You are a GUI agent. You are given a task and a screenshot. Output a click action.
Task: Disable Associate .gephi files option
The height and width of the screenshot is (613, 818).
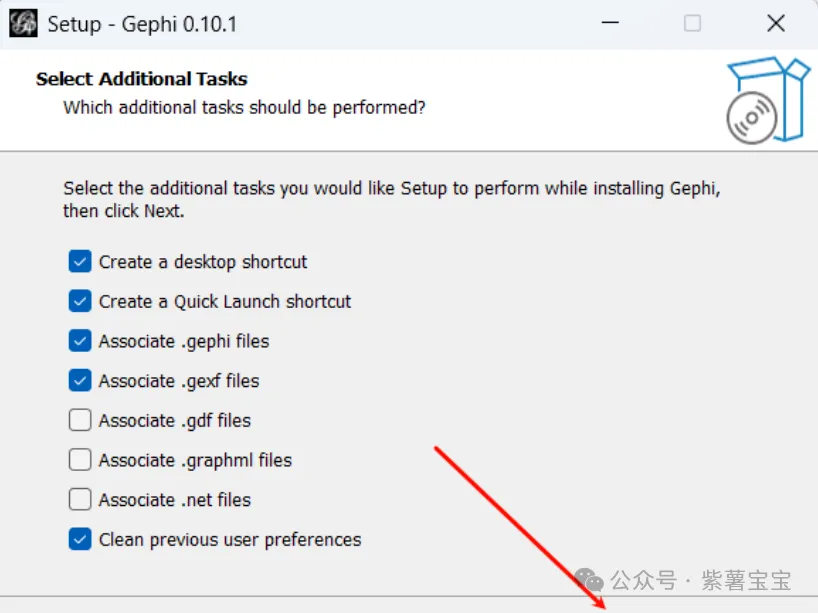(x=80, y=341)
